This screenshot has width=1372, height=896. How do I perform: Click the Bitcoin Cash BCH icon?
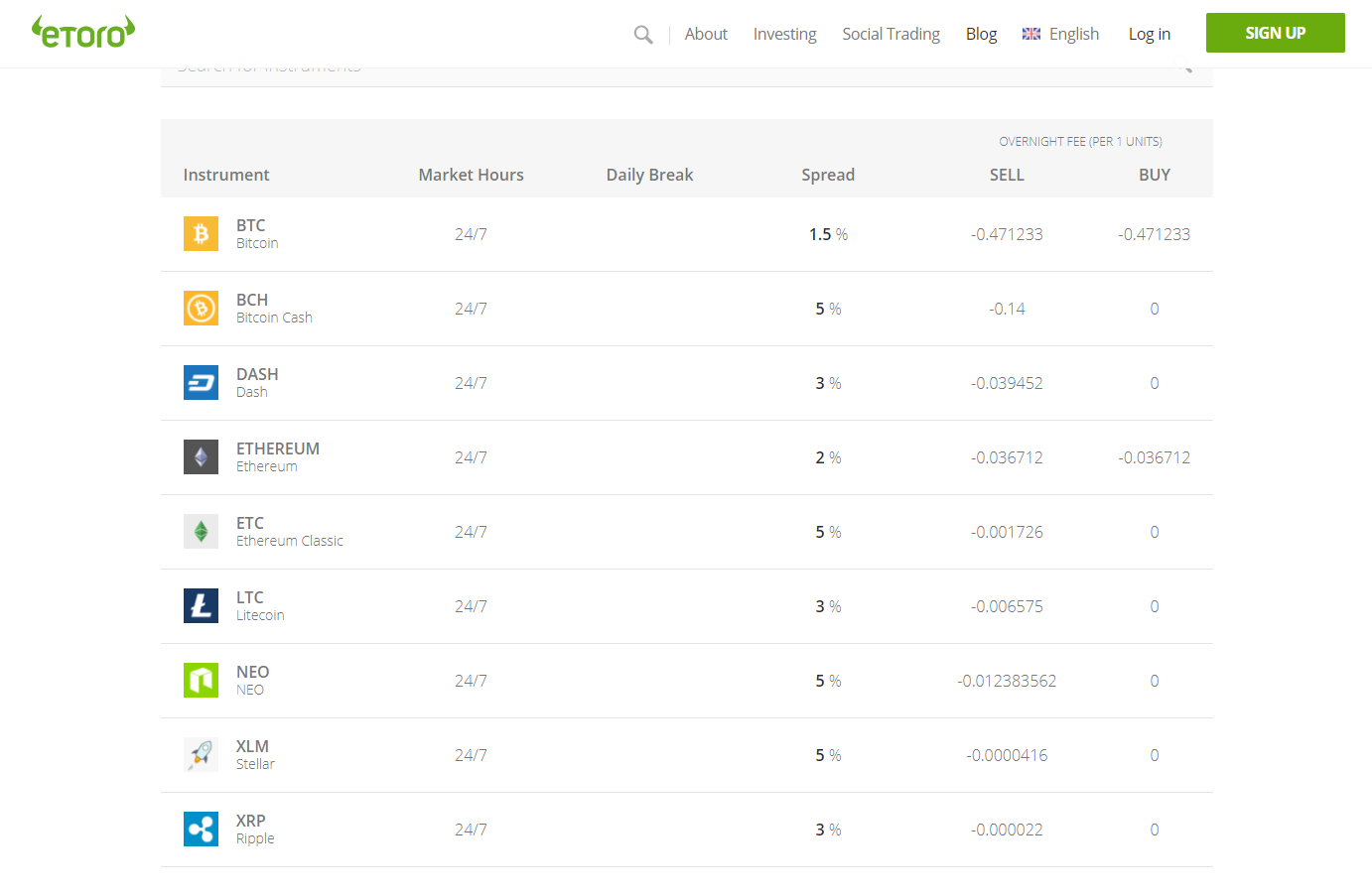201,309
